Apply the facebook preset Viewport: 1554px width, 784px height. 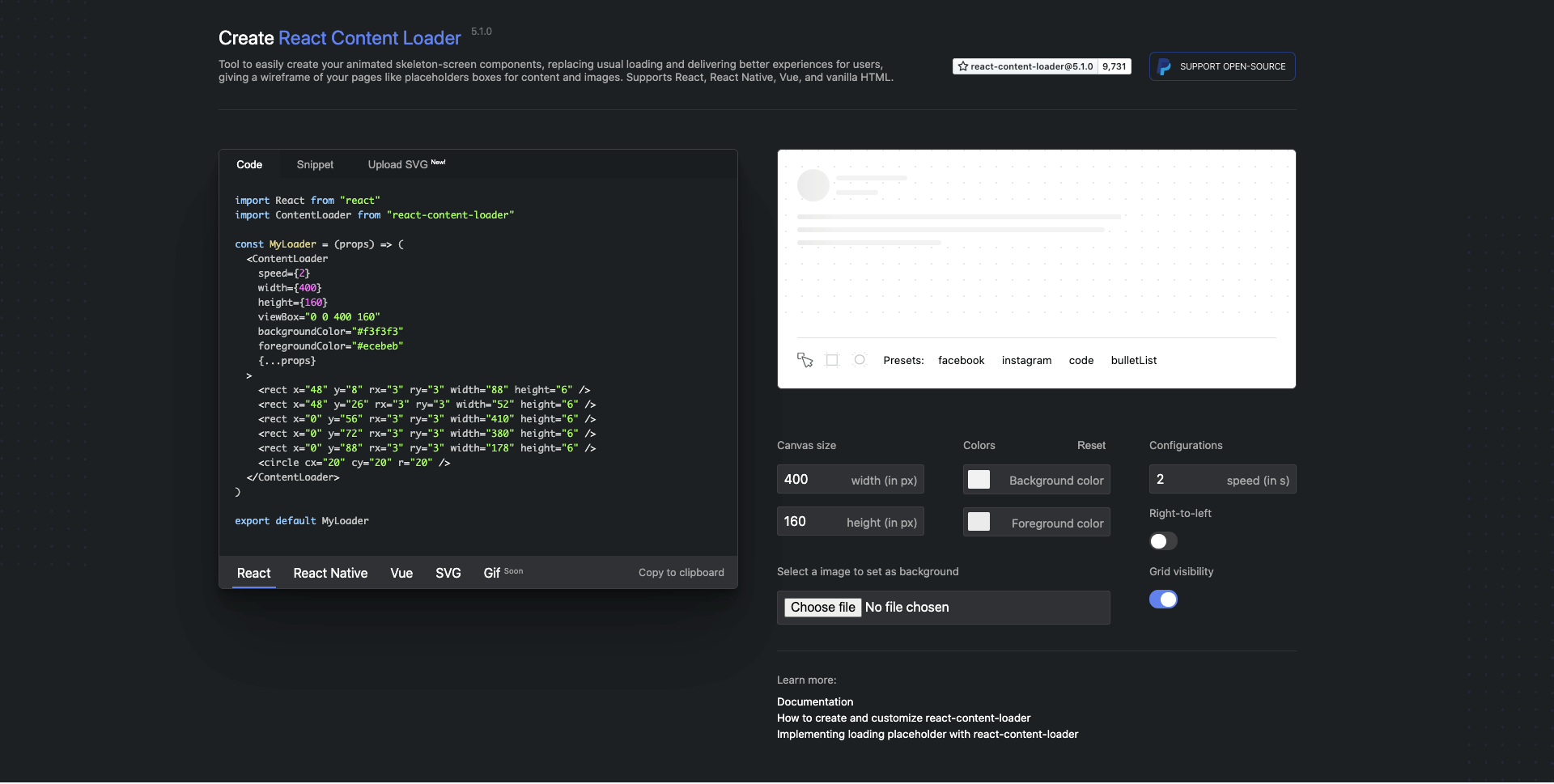(x=962, y=361)
